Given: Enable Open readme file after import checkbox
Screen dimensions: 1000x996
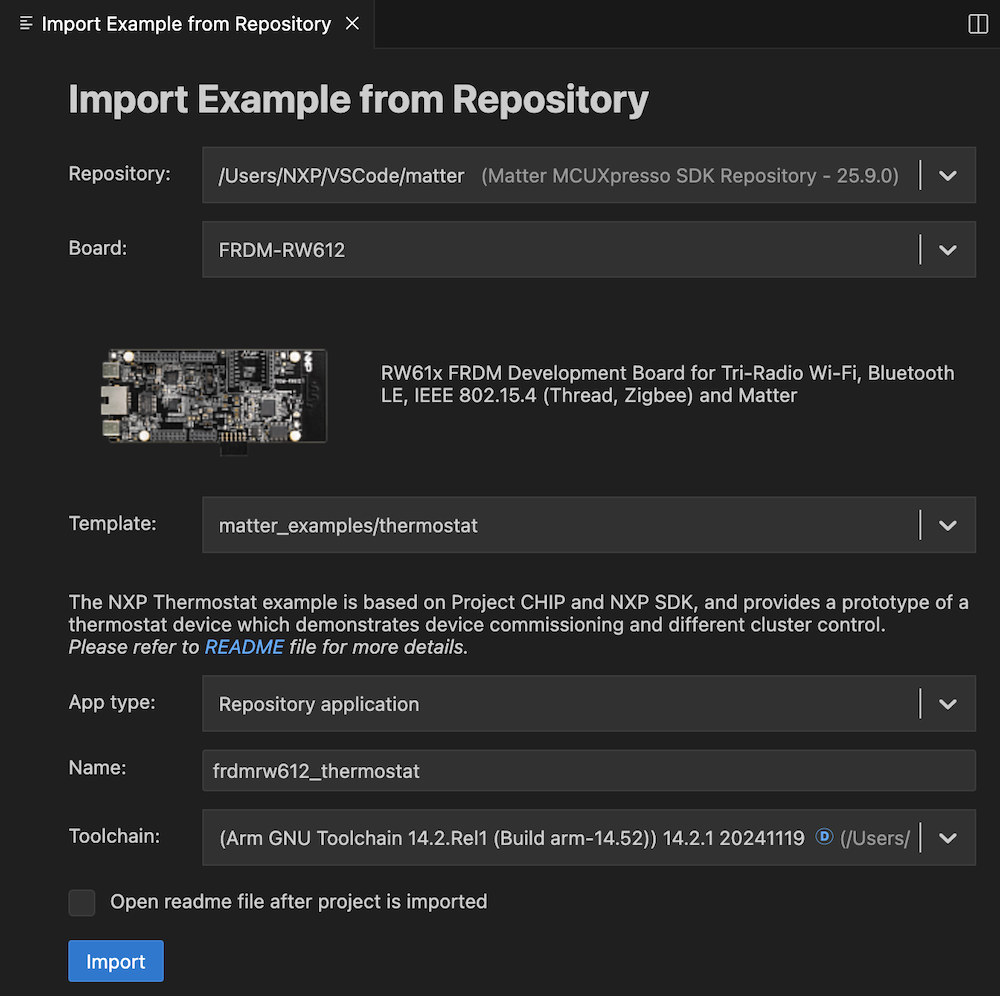Looking at the screenshot, I should pyautogui.click(x=82, y=902).
